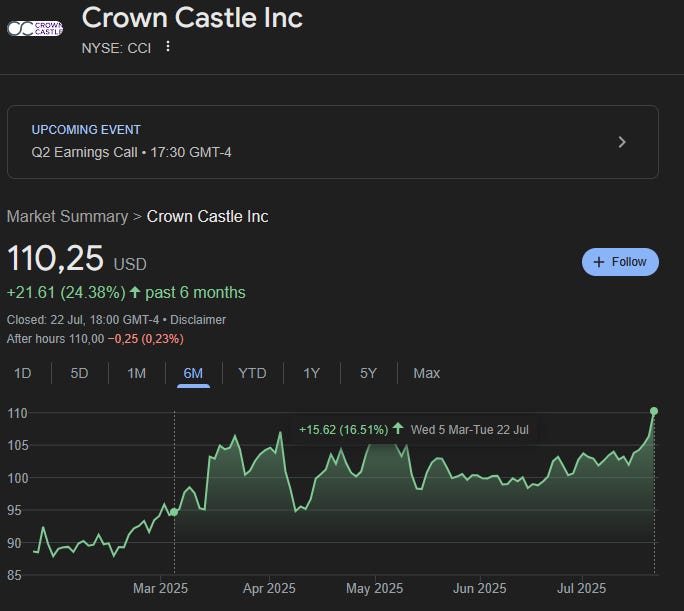
Task: Click the UPCOMING EVENT label
Action: (x=86, y=130)
